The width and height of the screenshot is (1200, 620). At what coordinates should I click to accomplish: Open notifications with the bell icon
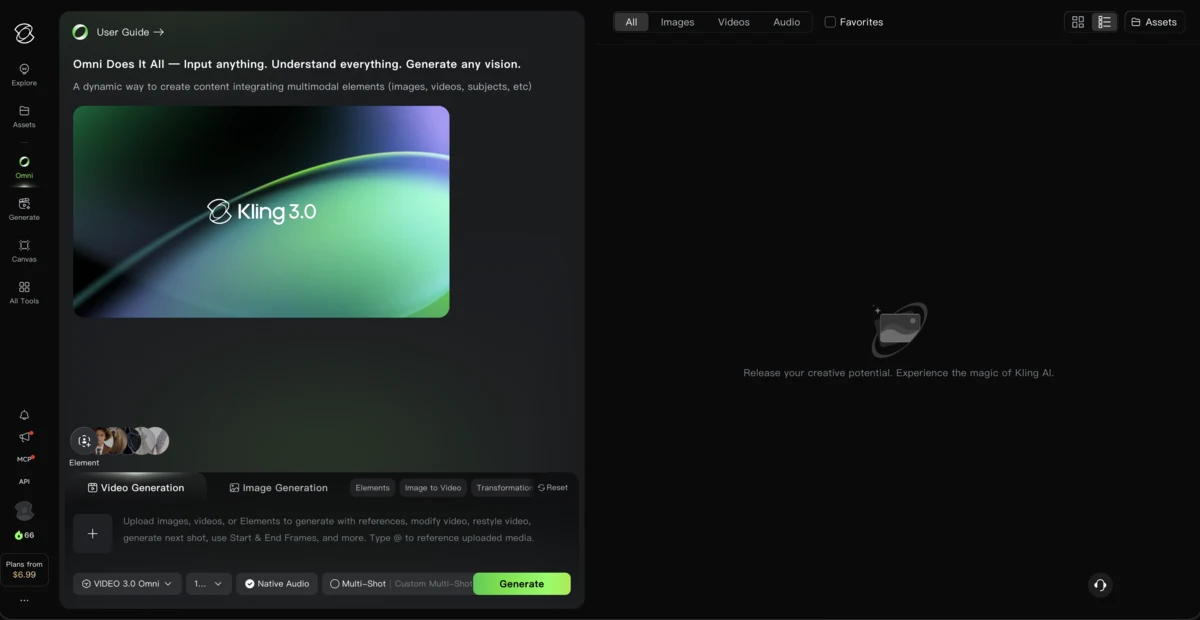pyautogui.click(x=24, y=415)
